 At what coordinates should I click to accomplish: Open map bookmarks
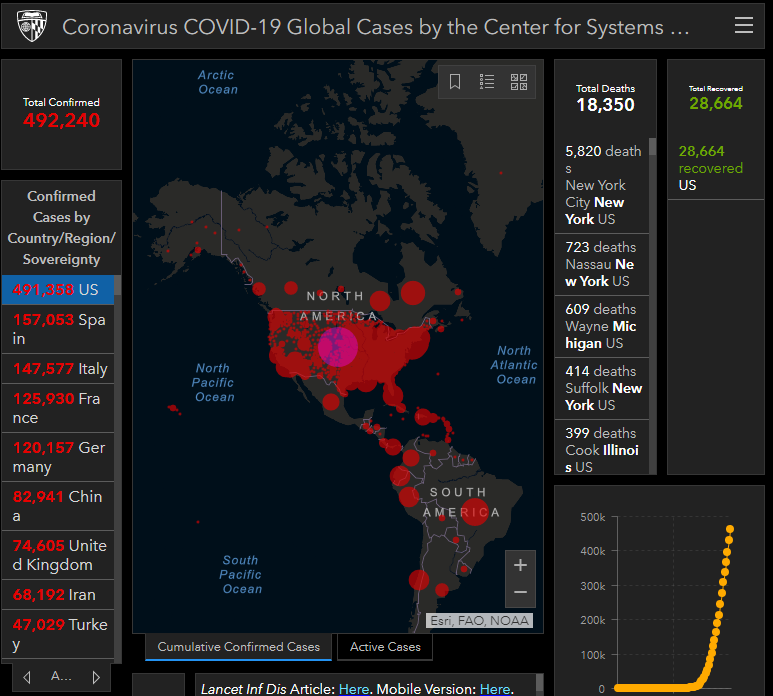coord(455,81)
